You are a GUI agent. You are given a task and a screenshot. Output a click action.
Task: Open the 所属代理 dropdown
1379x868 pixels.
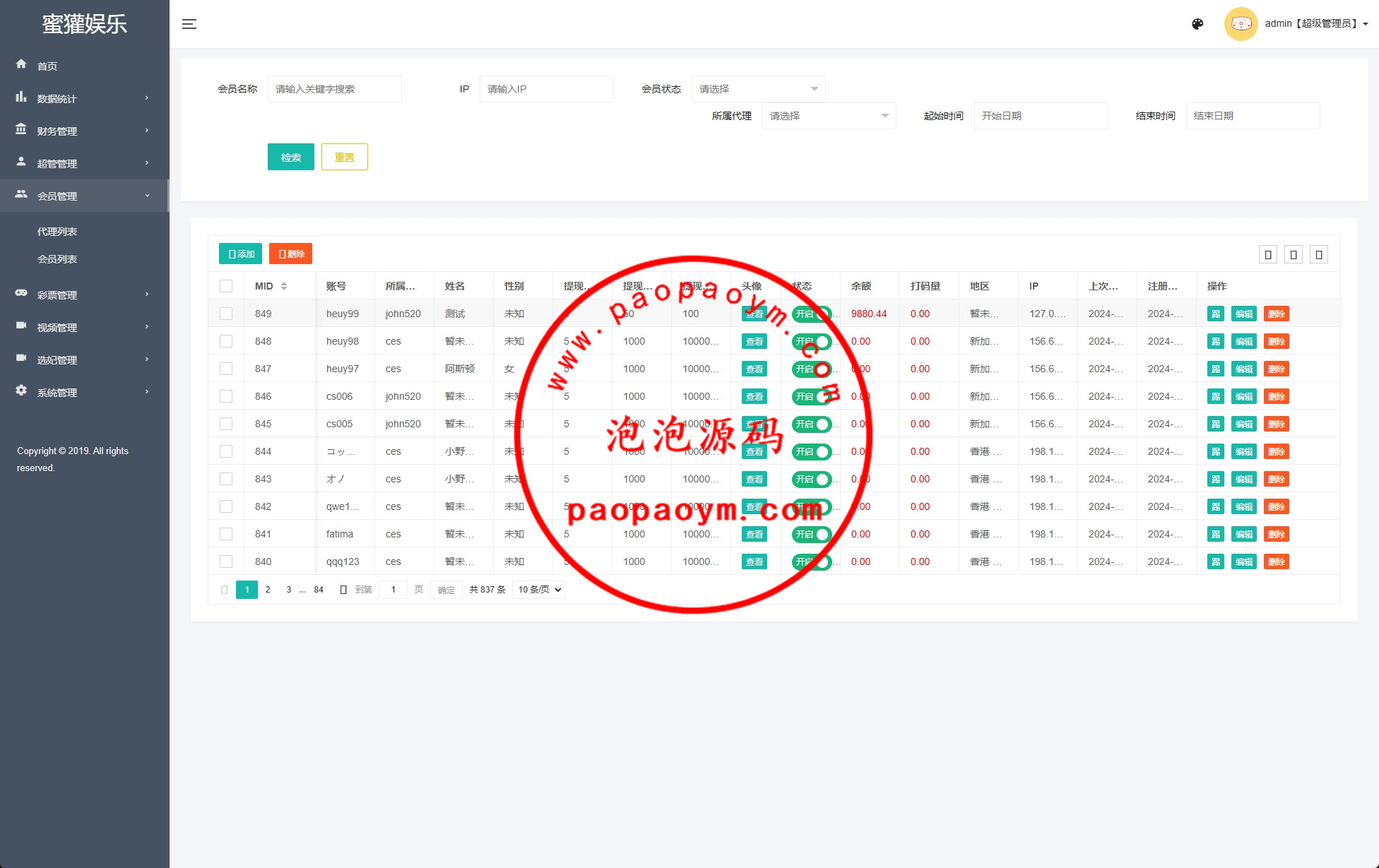click(829, 116)
